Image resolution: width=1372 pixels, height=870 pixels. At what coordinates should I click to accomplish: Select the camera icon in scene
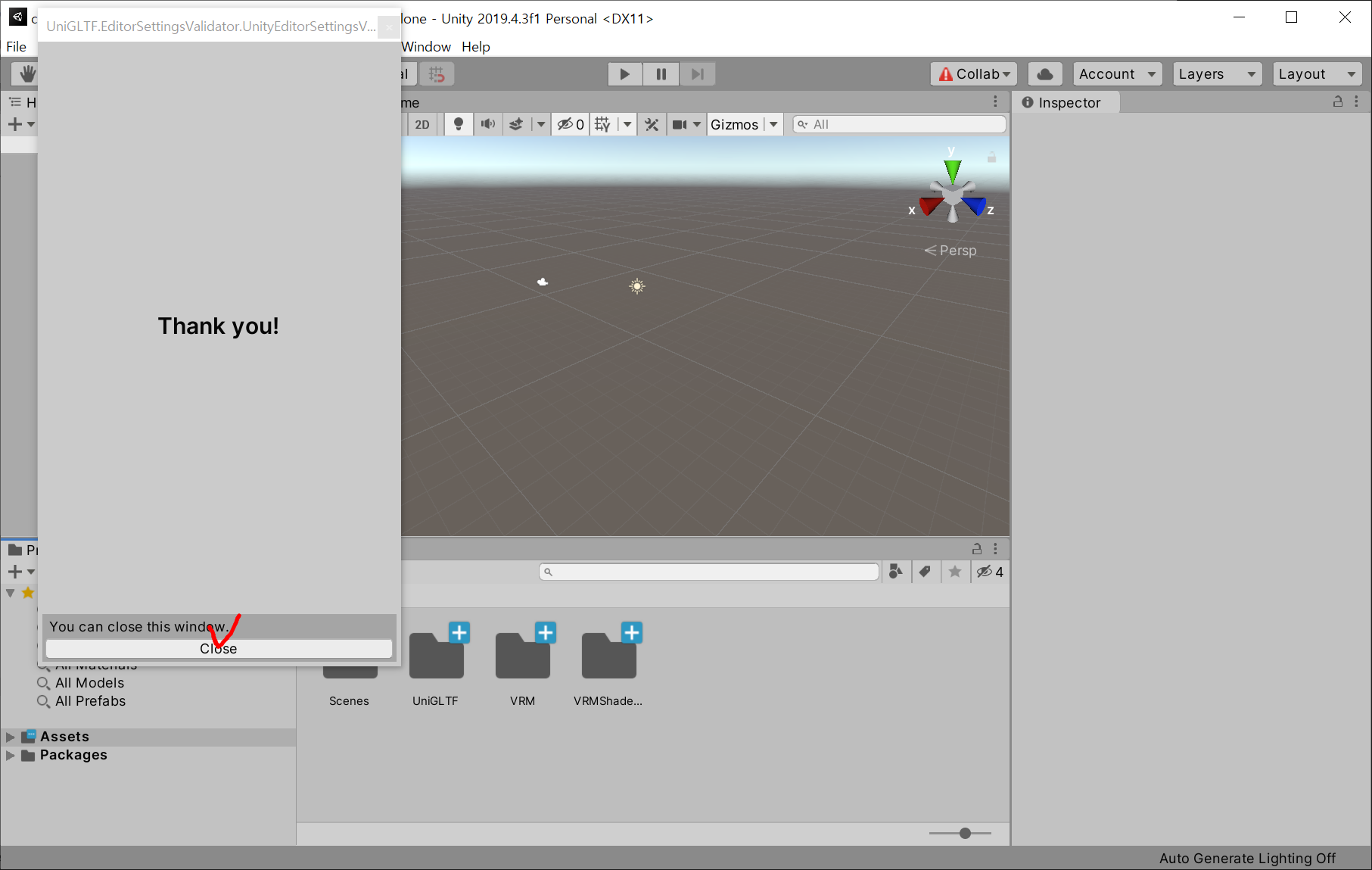point(543,282)
